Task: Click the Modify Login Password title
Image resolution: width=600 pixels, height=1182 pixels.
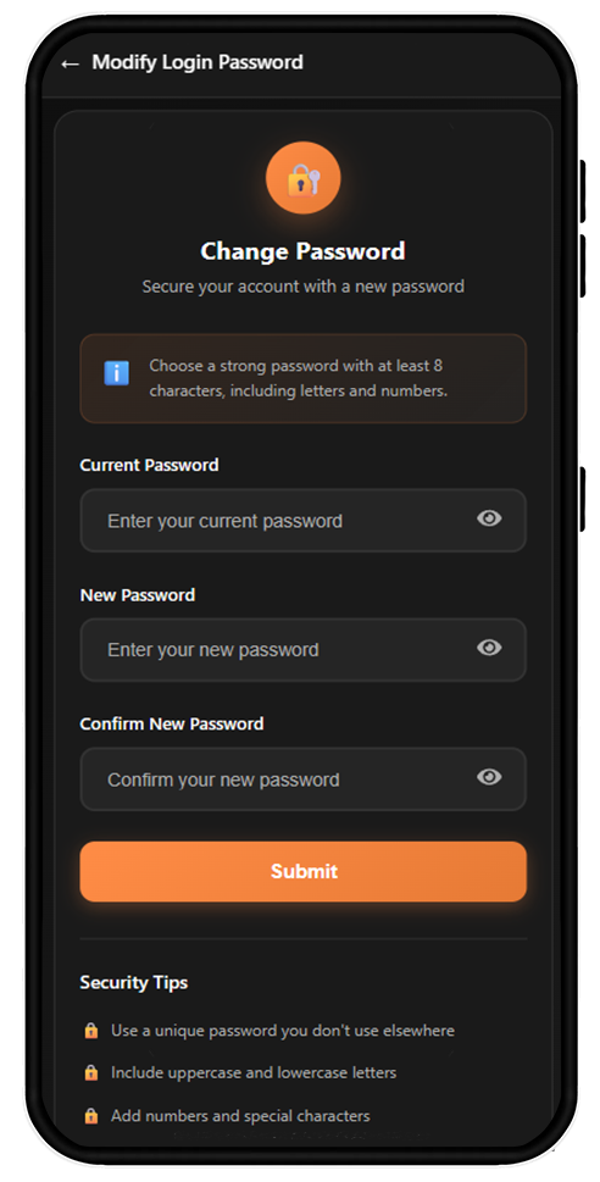Action: (197, 62)
